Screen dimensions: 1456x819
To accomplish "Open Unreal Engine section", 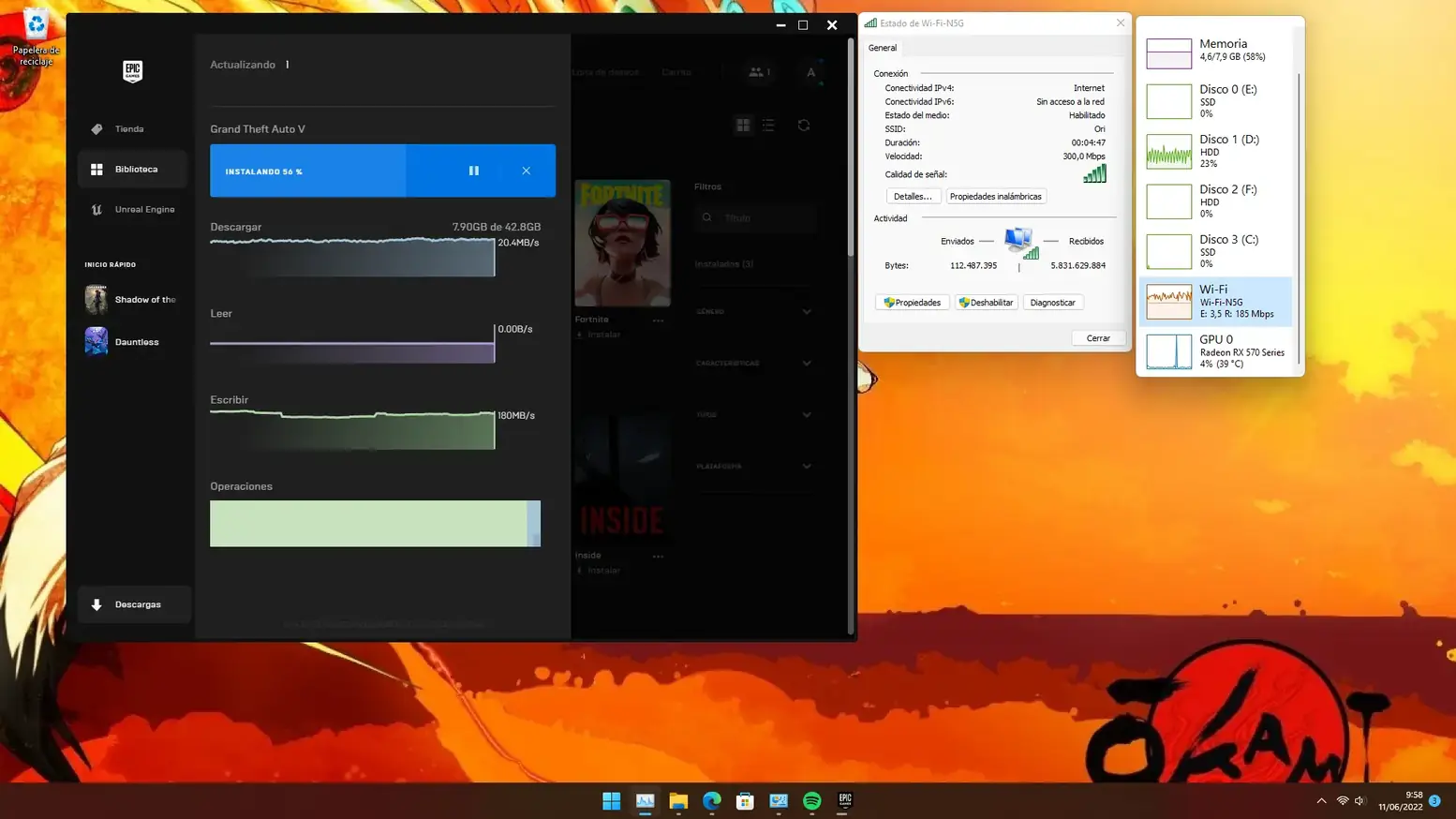I will tap(132, 210).
